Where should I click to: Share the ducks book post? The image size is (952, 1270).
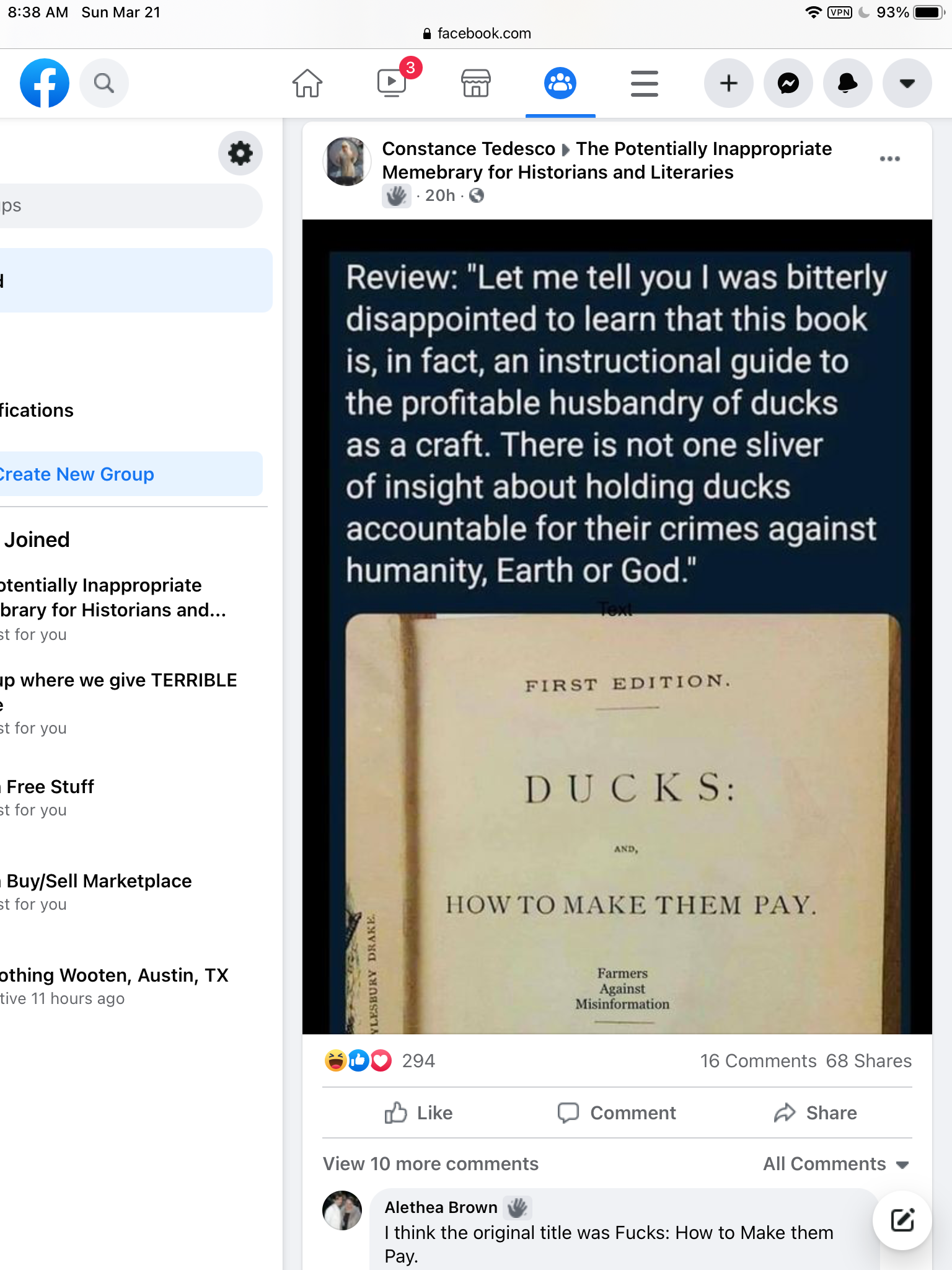816,1113
